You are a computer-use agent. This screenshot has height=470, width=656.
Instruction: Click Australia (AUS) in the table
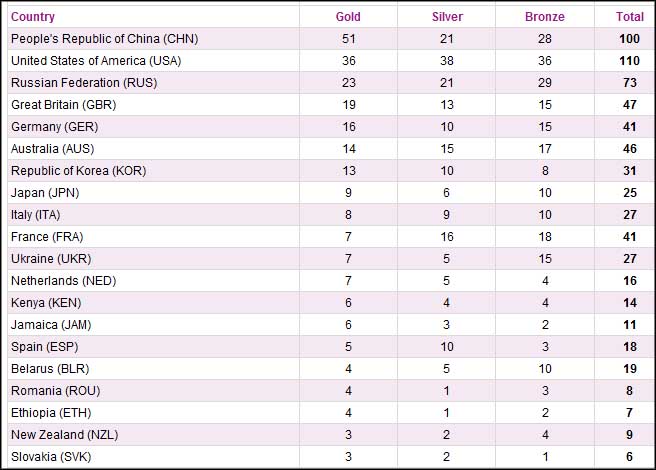[57, 149]
